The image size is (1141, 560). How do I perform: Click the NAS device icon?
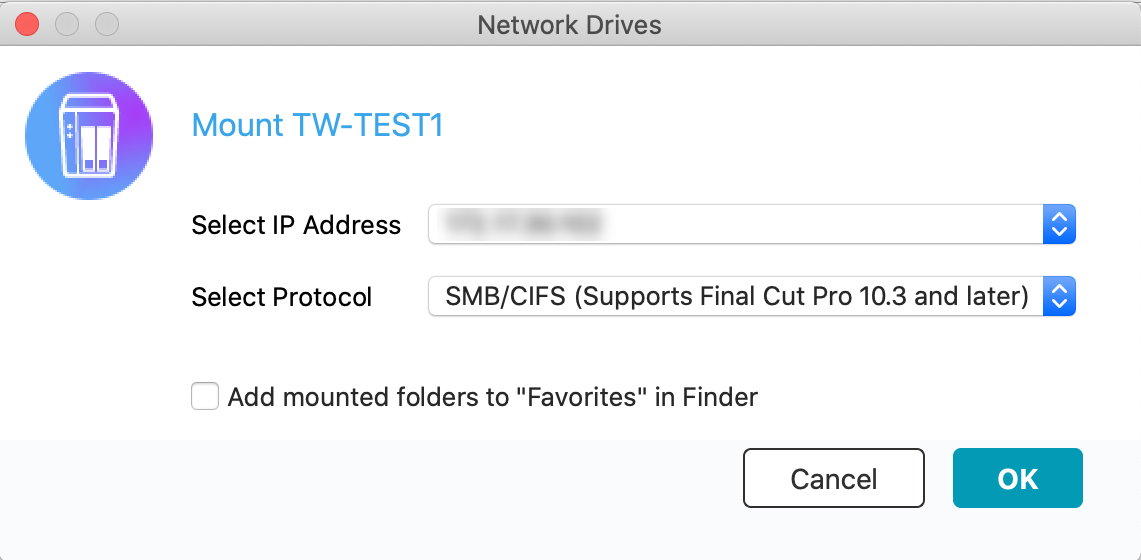(x=89, y=135)
